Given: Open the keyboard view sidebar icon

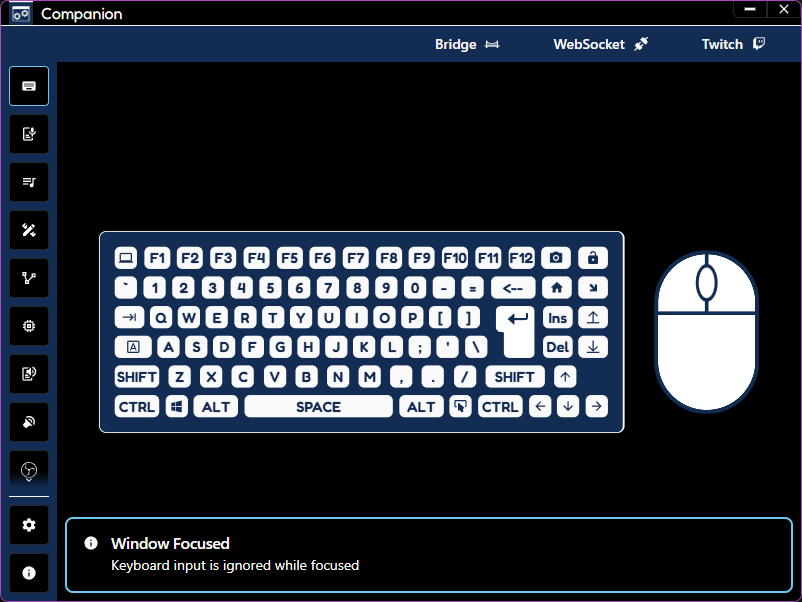Looking at the screenshot, I should 29,86.
